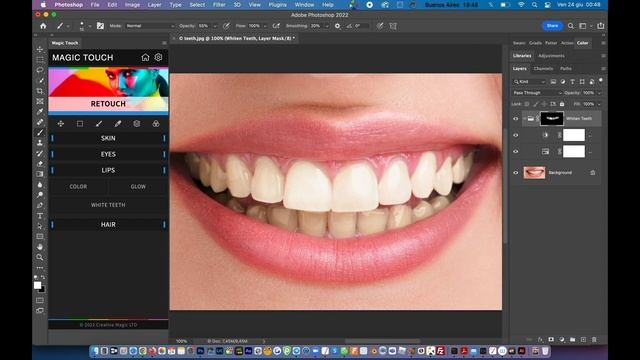Screen dimensions: 640x360
Task: Open the Layer menu
Action: (x=154, y=5)
